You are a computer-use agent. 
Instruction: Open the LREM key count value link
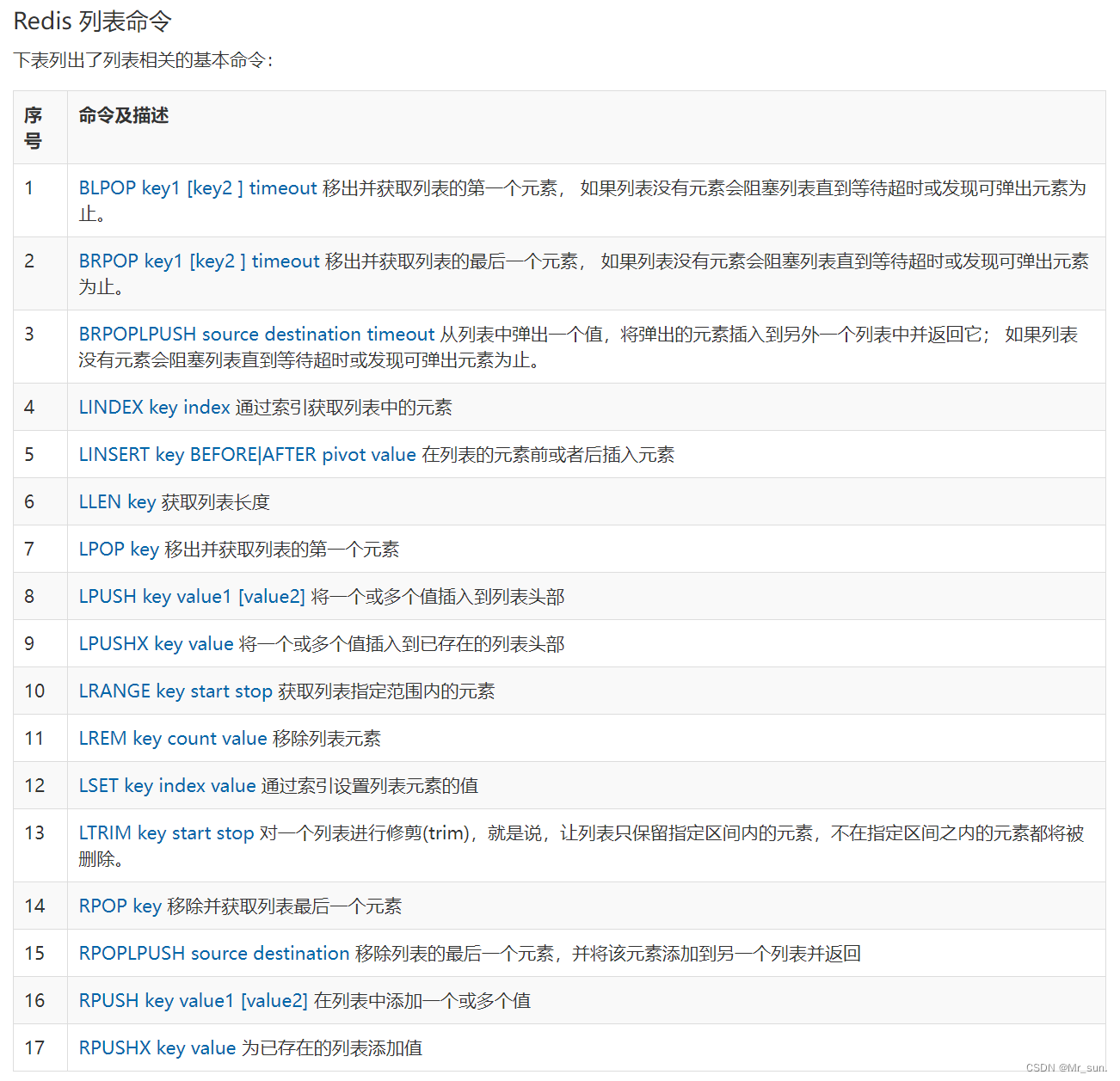click(173, 739)
